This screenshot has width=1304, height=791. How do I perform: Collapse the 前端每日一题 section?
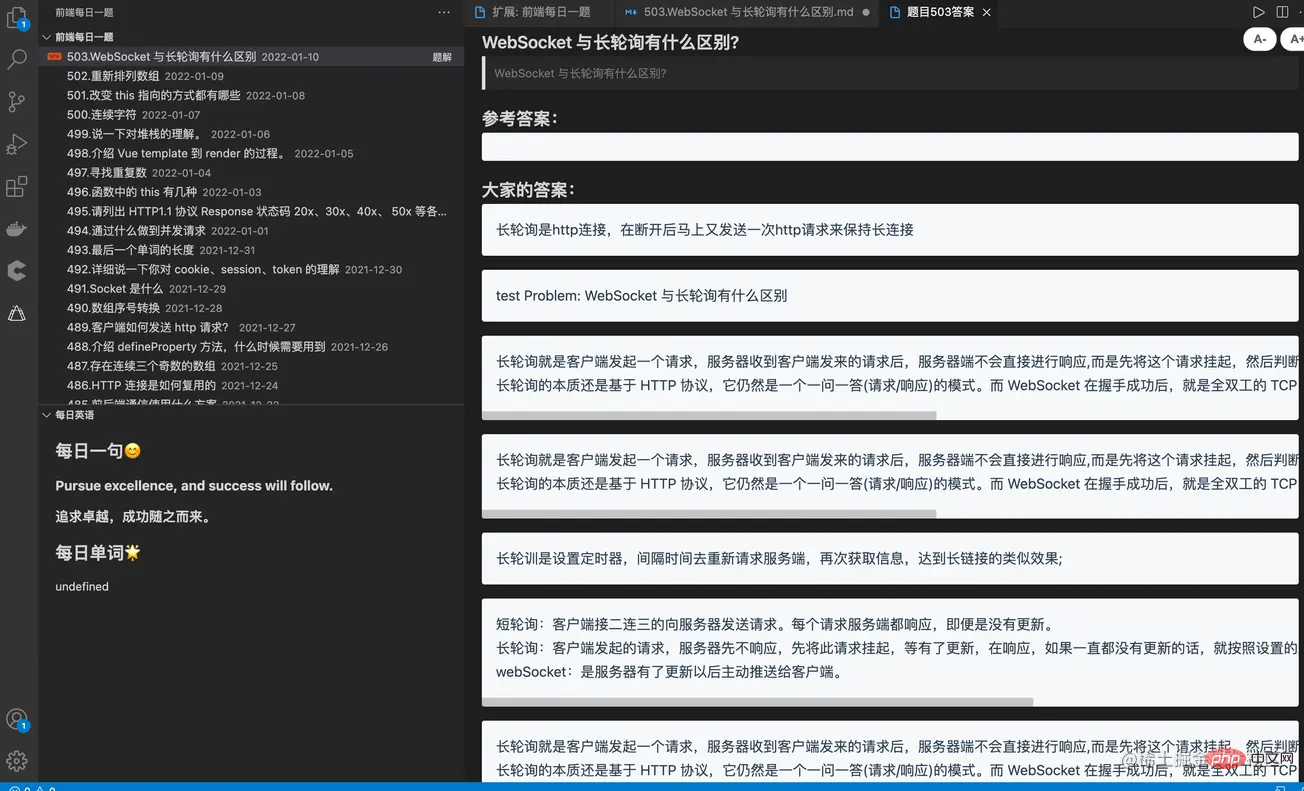[46, 36]
